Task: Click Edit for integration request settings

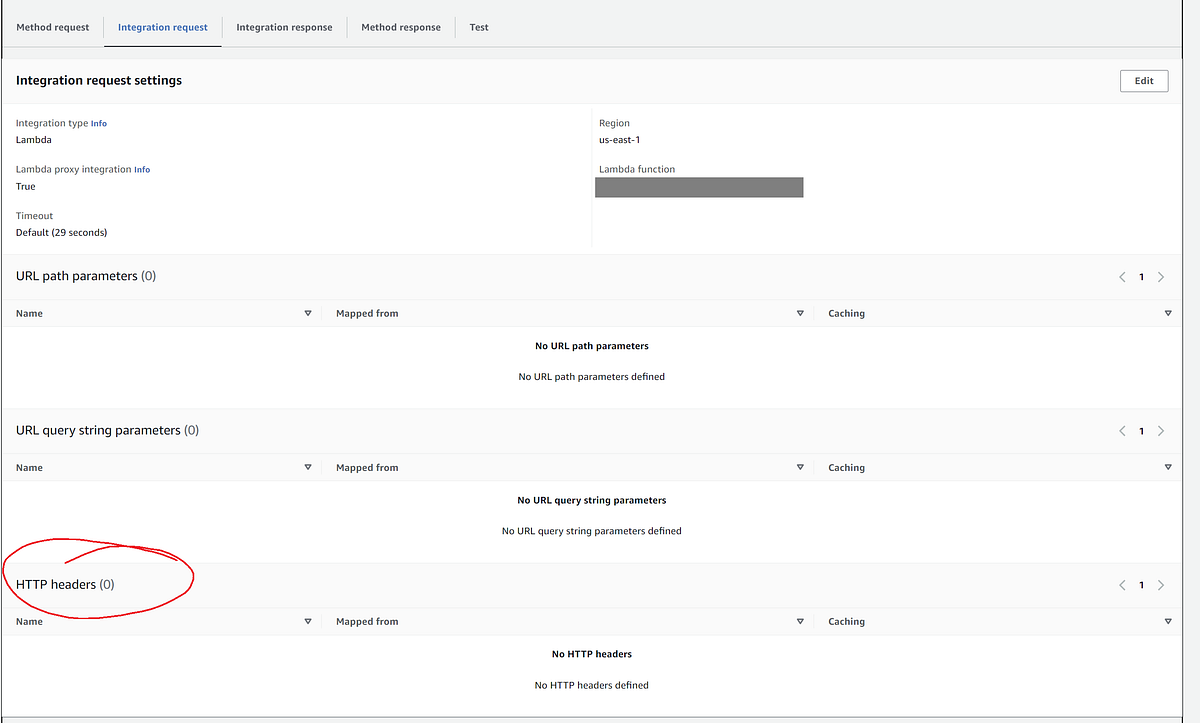Action: point(1143,80)
